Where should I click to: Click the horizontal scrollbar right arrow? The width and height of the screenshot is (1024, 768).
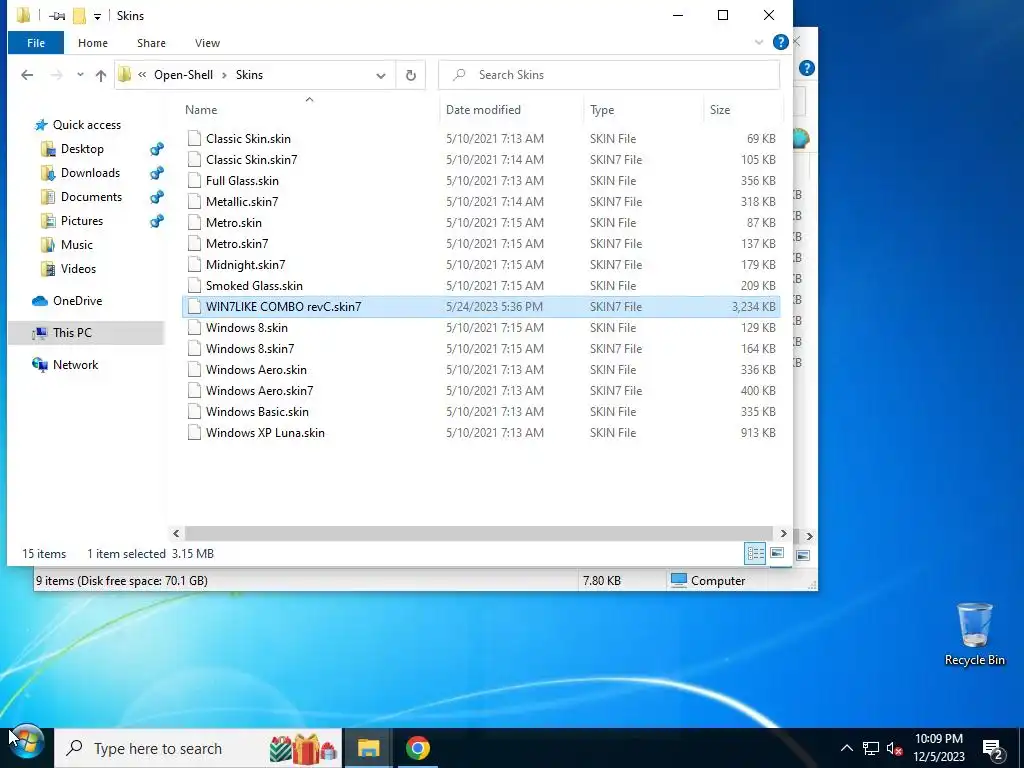[783, 534]
